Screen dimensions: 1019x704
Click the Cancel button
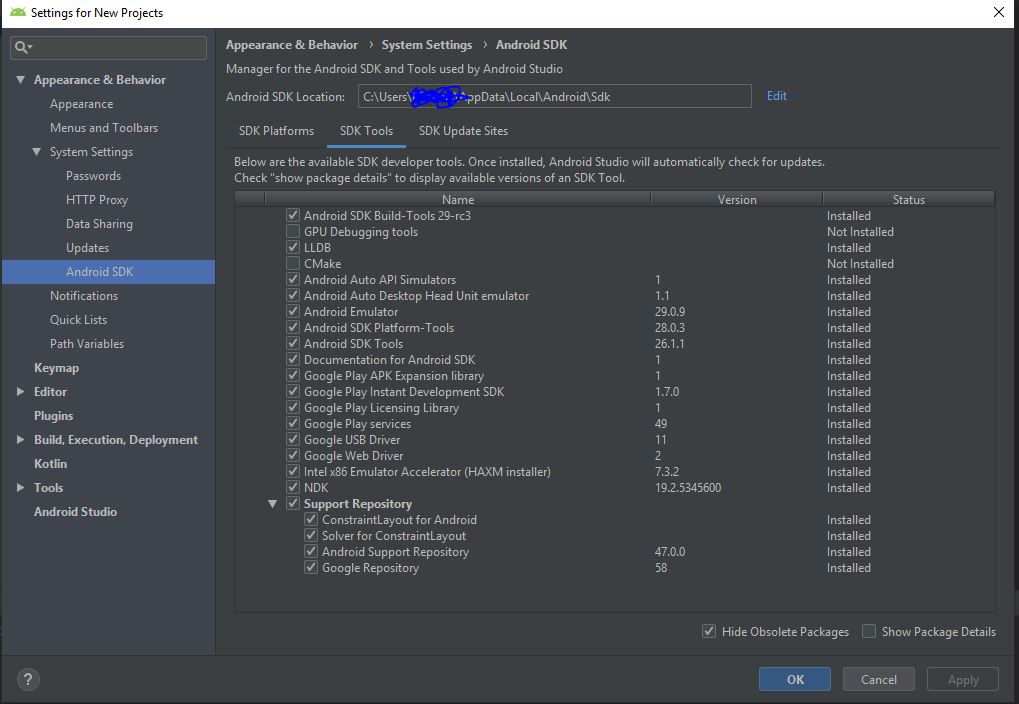pyautogui.click(x=878, y=679)
